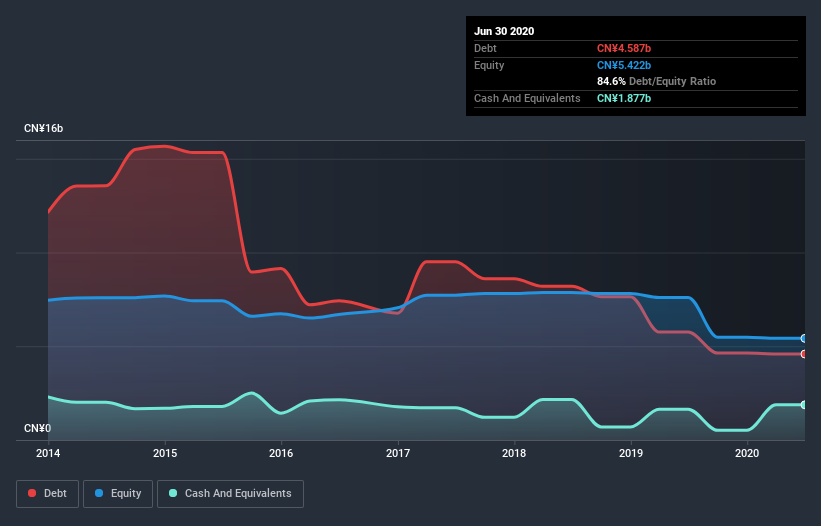Toggle the Cash And Equivalents legend button

(230, 494)
